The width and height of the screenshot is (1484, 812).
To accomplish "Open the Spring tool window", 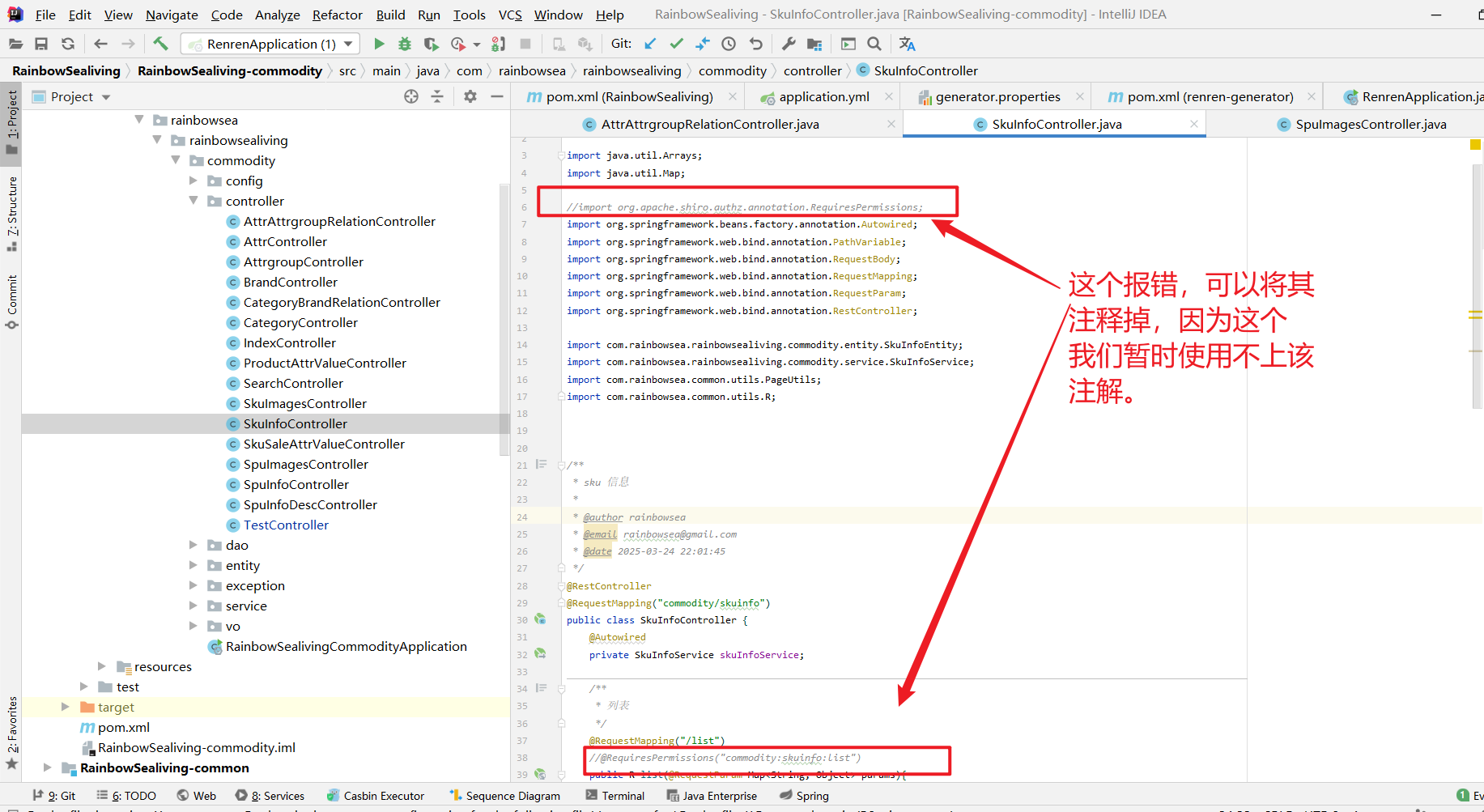I will pos(805,796).
